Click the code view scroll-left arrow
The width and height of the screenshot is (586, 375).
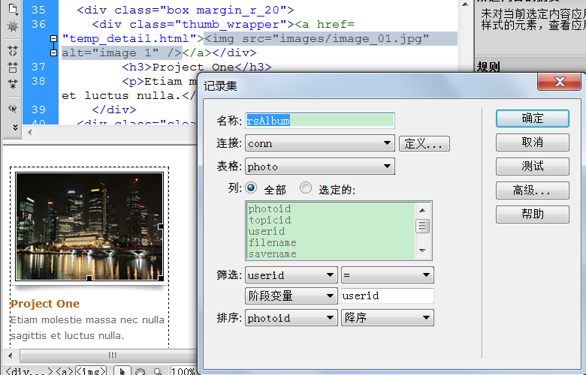tap(30, 132)
